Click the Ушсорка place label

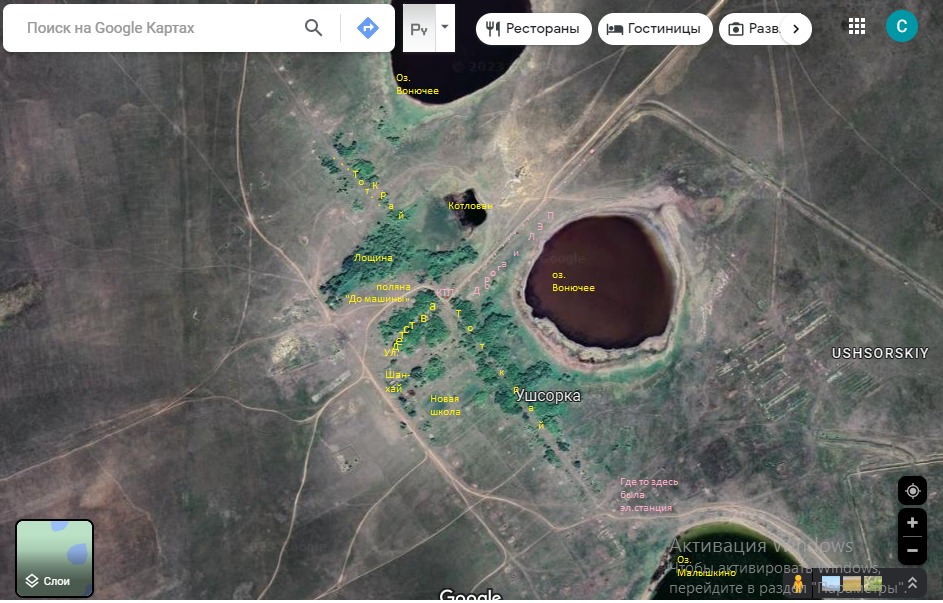[548, 396]
